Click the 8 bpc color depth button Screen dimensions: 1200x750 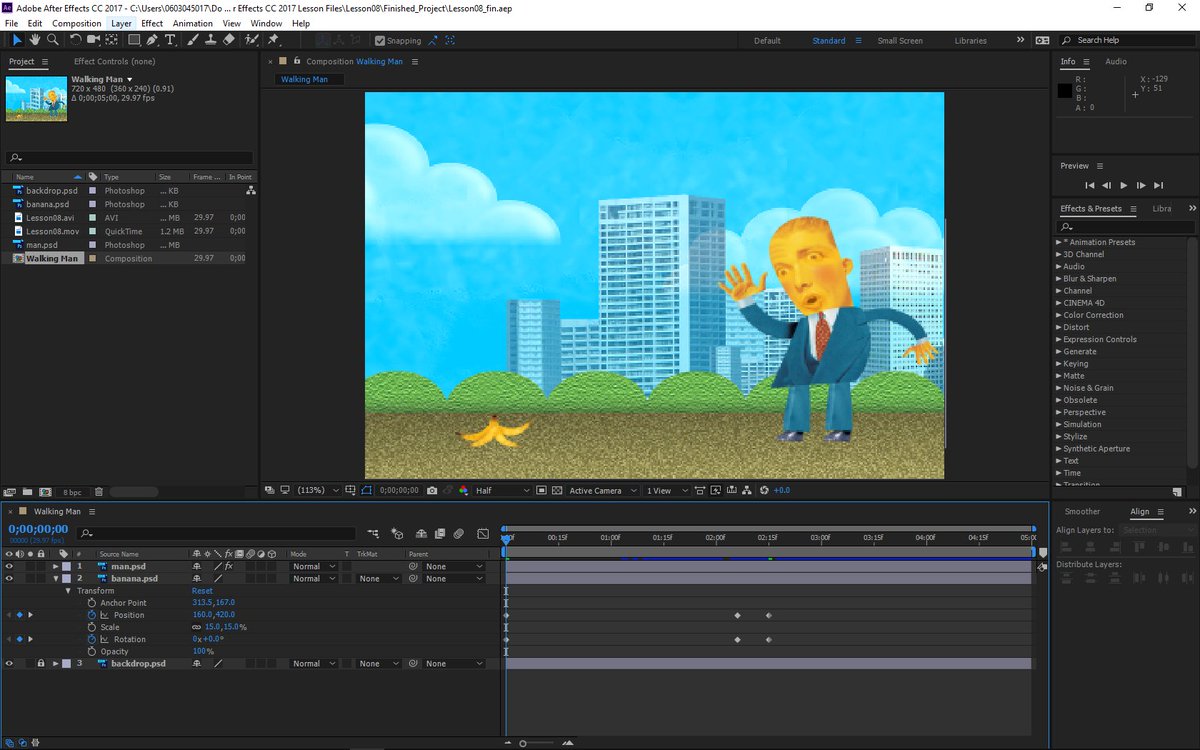73,492
